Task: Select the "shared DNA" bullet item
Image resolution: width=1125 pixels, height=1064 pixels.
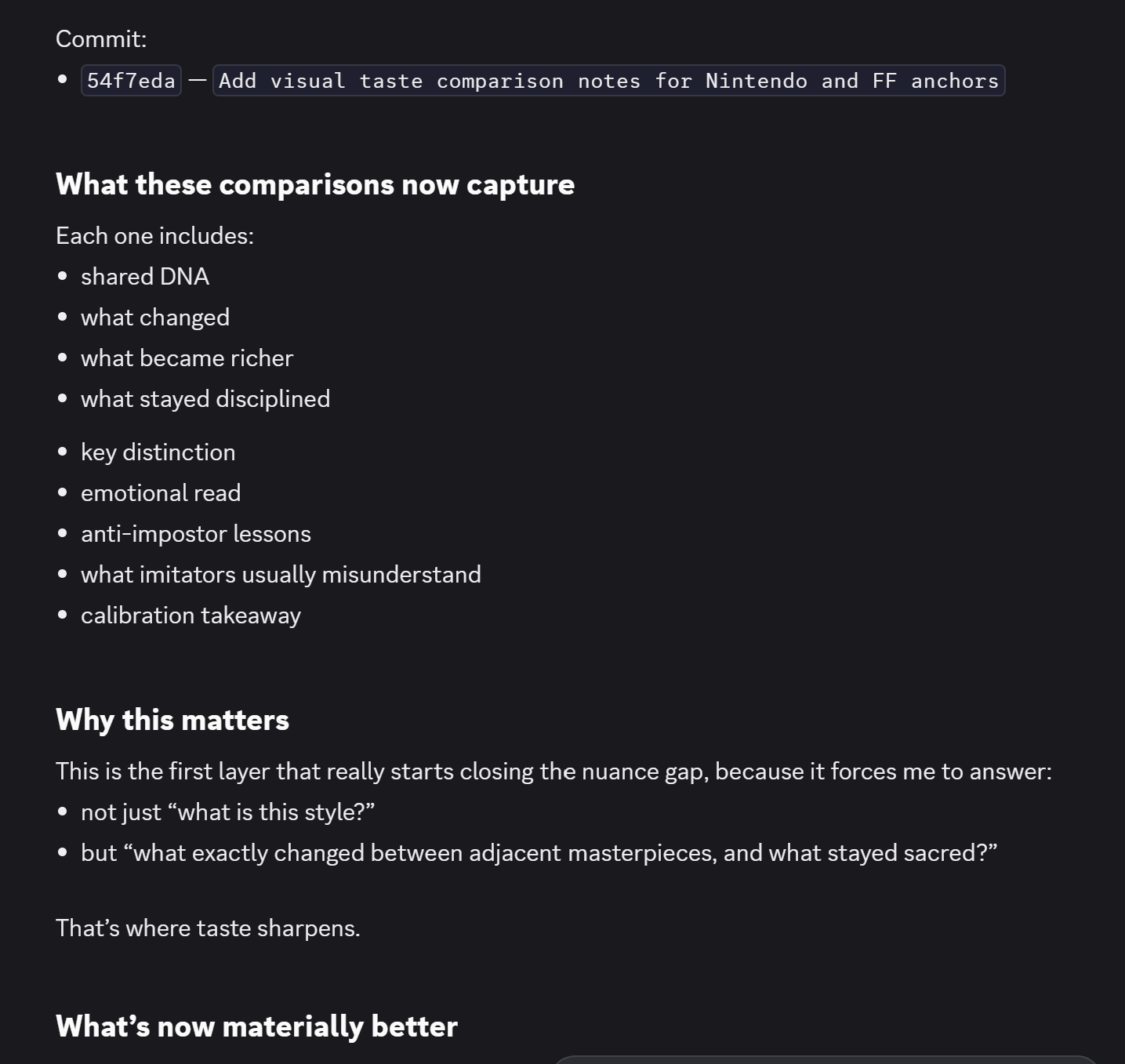Action: point(145,277)
